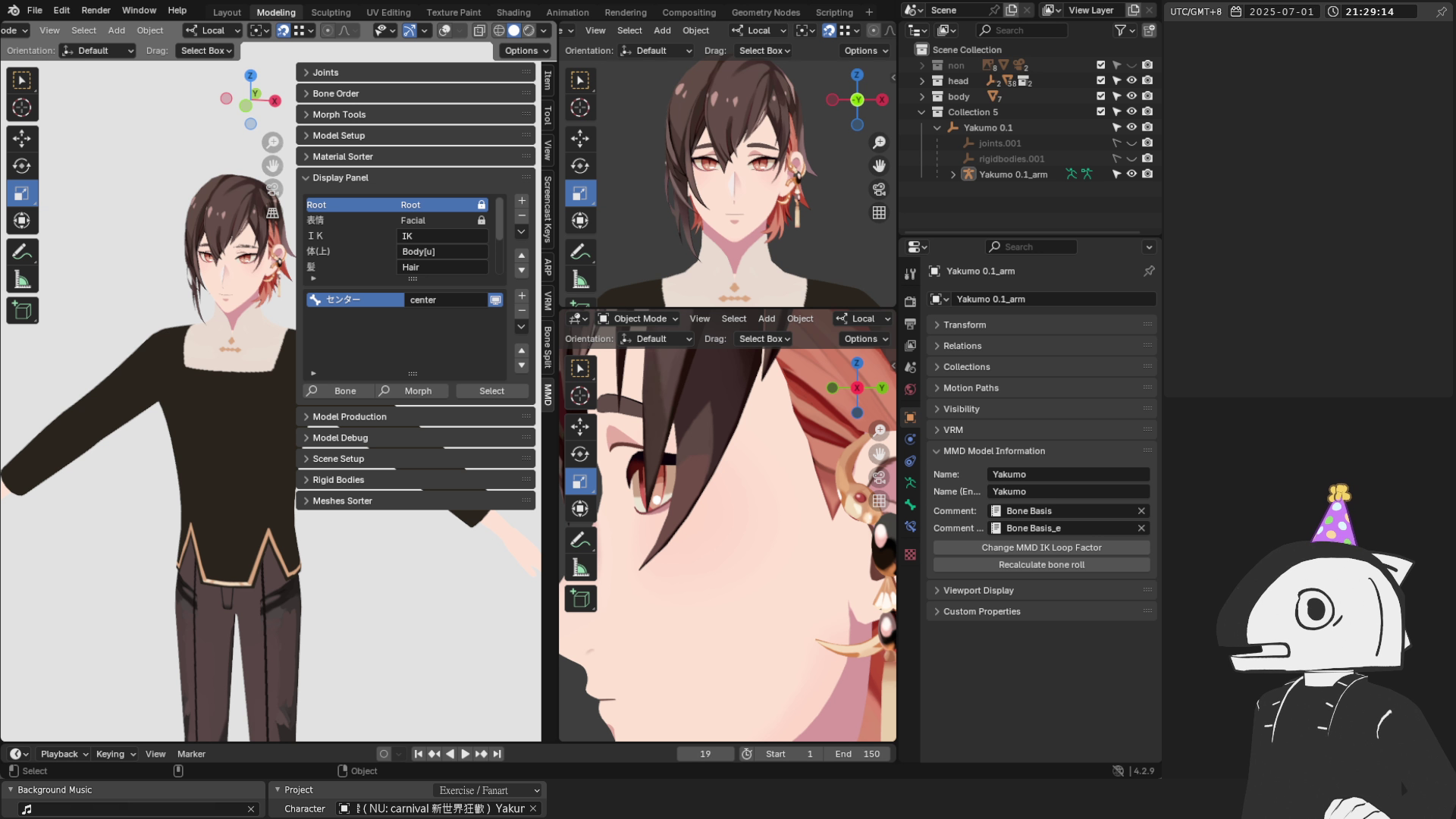Viewport: 1456px width, 819px height.
Task: Disable joints.001 in renders camera icon
Action: tap(1147, 143)
